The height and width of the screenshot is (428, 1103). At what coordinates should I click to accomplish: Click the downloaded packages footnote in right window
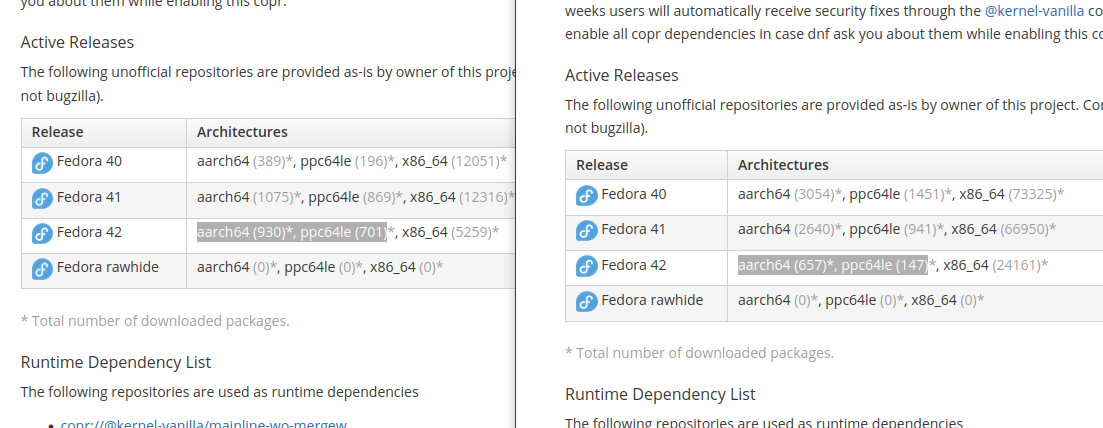tap(699, 353)
